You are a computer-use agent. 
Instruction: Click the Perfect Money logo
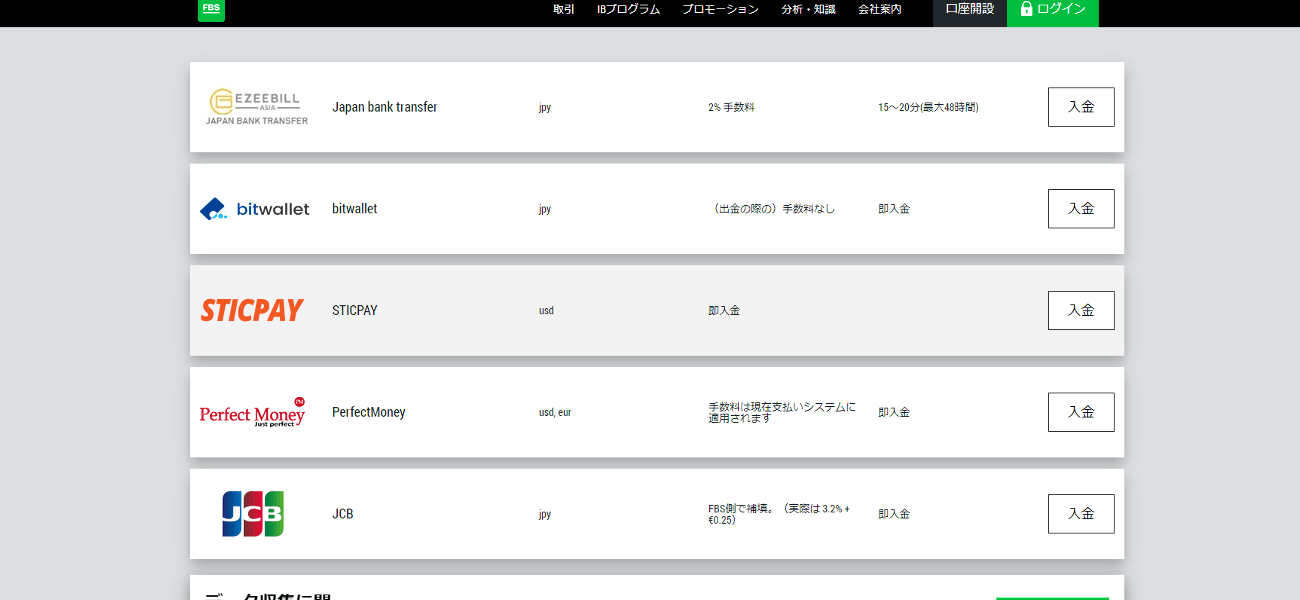tap(252, 412)
